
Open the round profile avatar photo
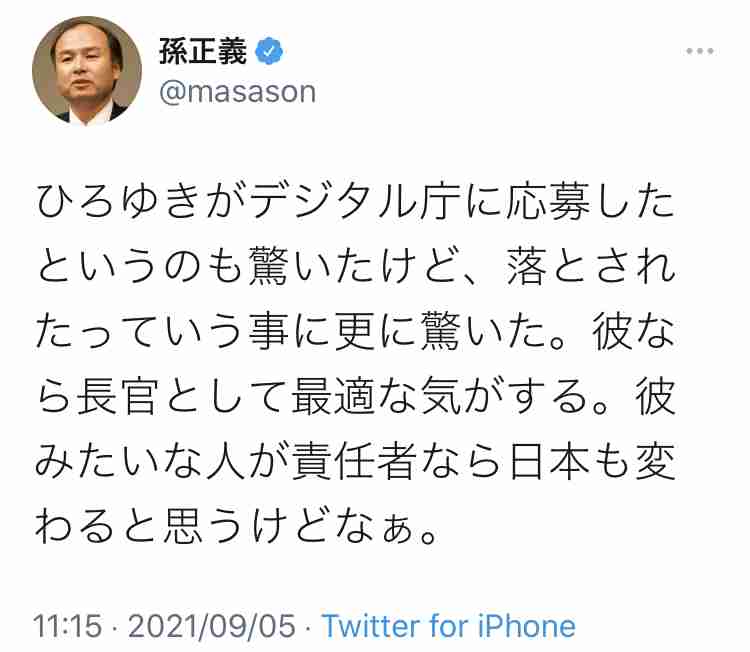point(87,70)
